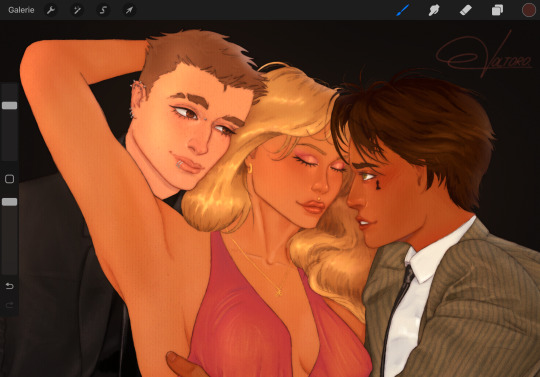
Task: Select the Smudge finger tool
Action: coord(434,10)
